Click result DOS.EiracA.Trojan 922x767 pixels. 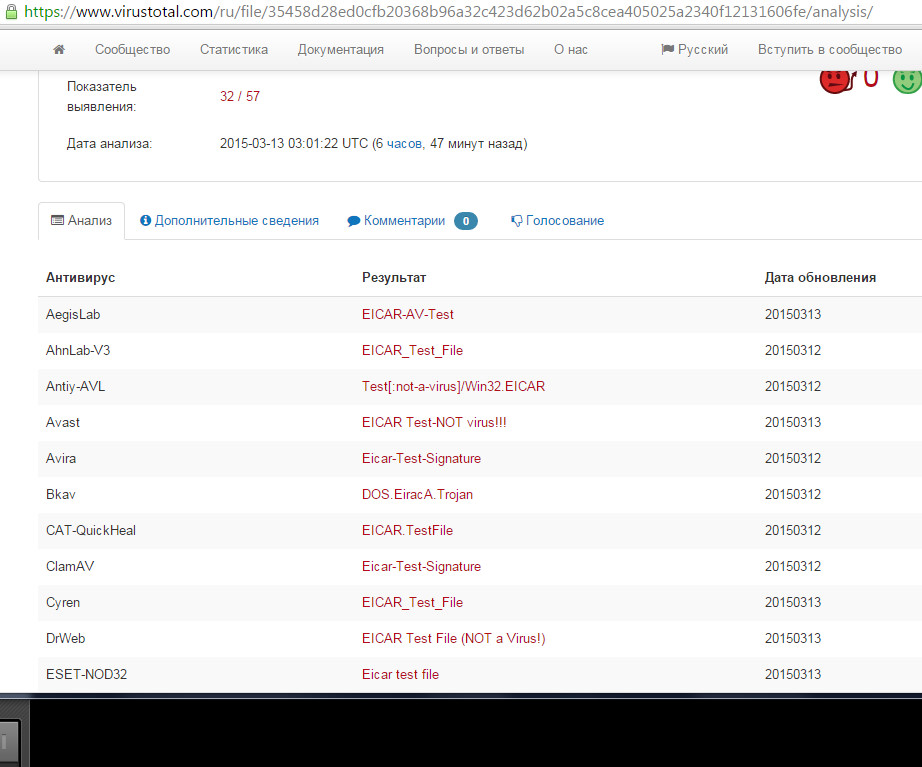[x=417, y=495]
